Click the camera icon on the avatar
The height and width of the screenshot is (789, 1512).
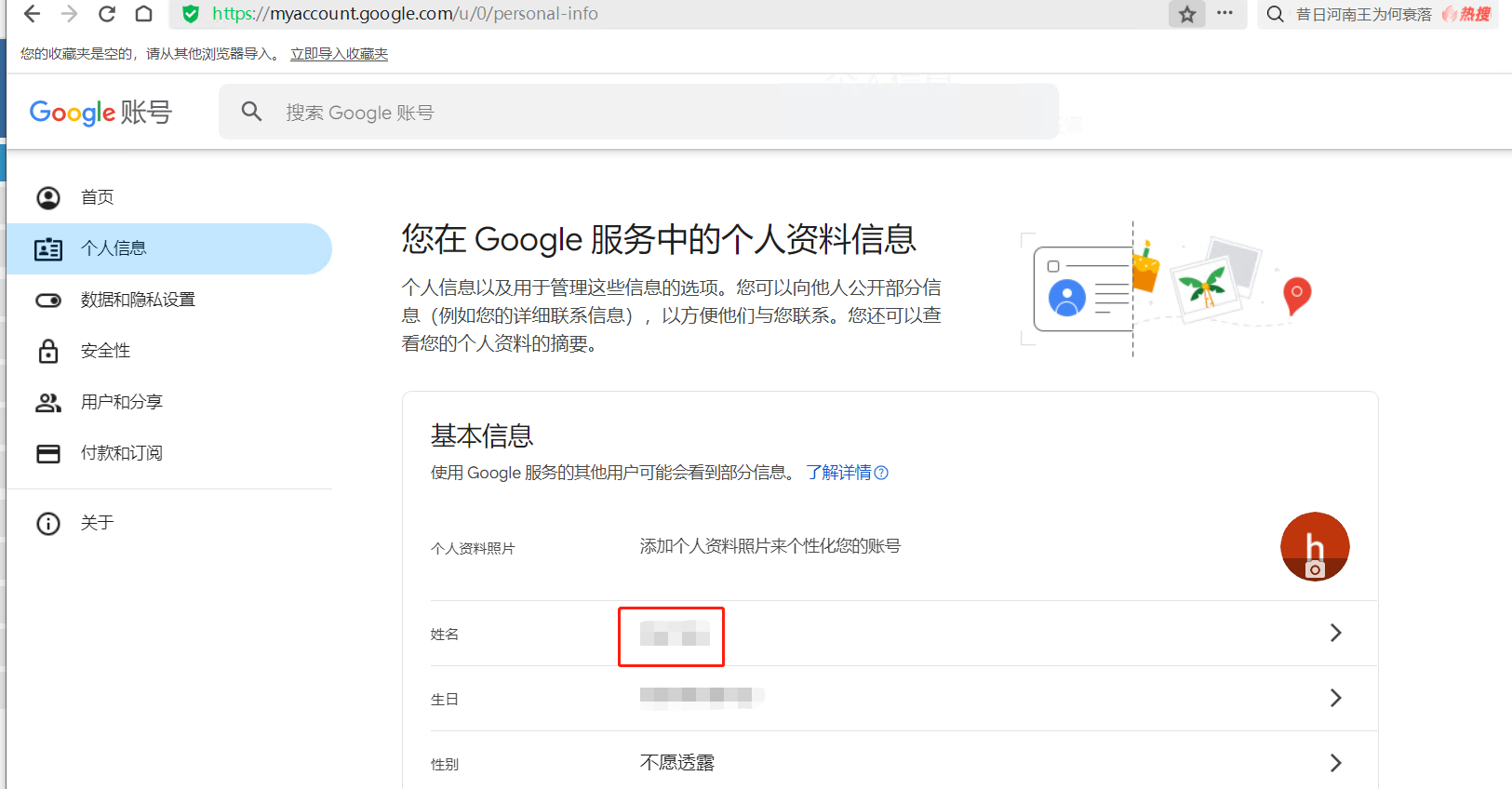[x=1315, y=569]
